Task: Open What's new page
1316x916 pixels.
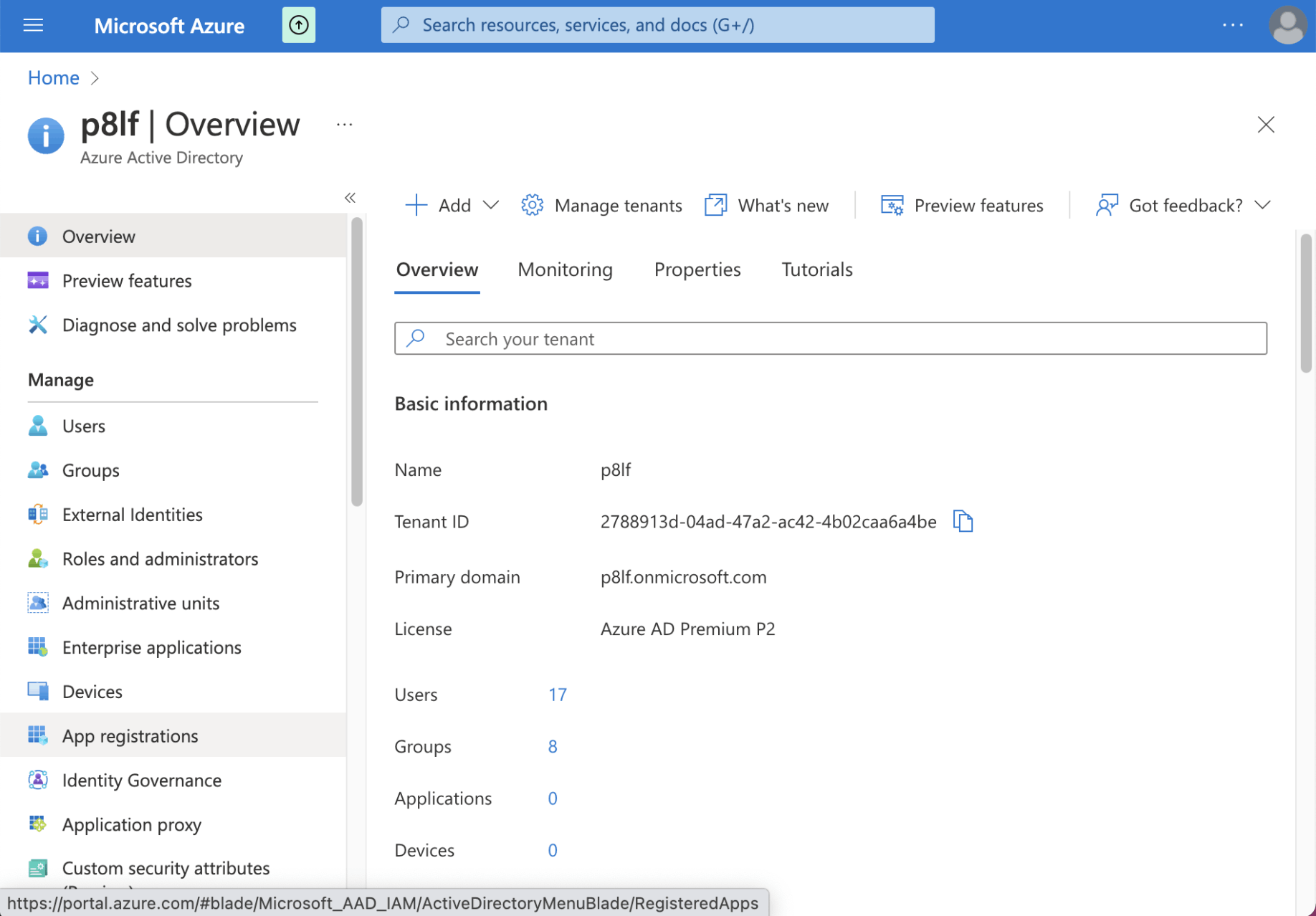Action: (767, 206)
